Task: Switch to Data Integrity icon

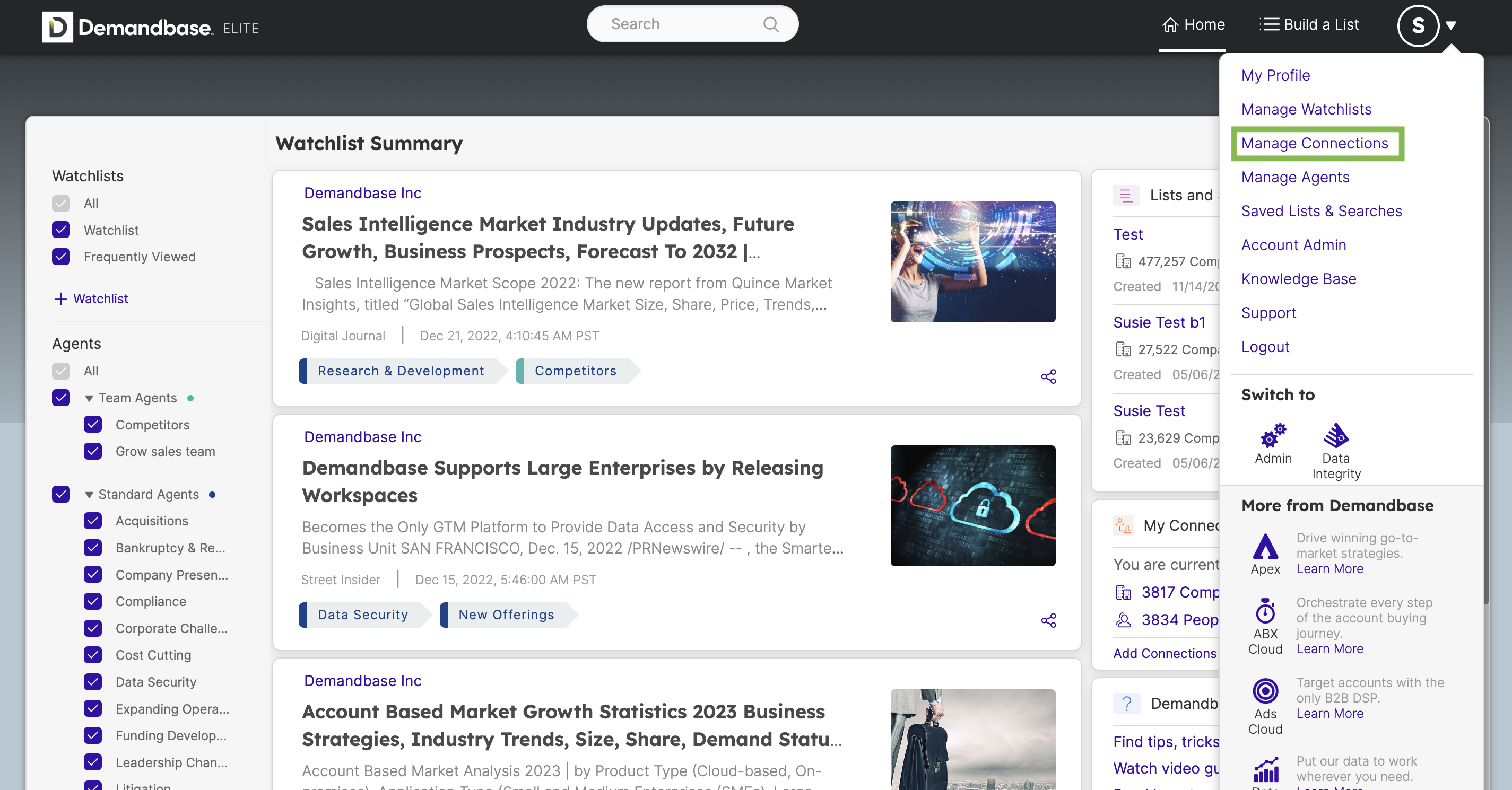Action: [1336, 435]
